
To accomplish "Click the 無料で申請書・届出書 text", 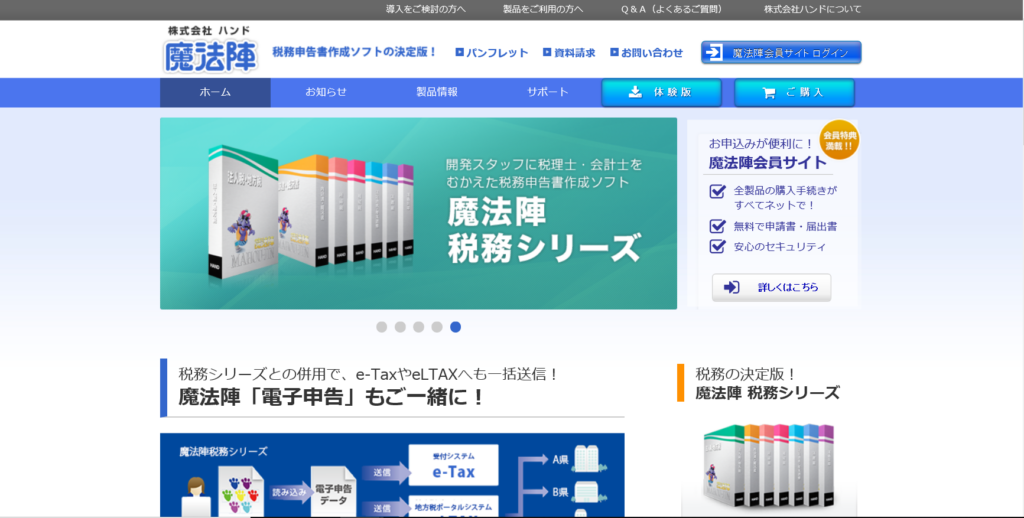I will [785, 227].
